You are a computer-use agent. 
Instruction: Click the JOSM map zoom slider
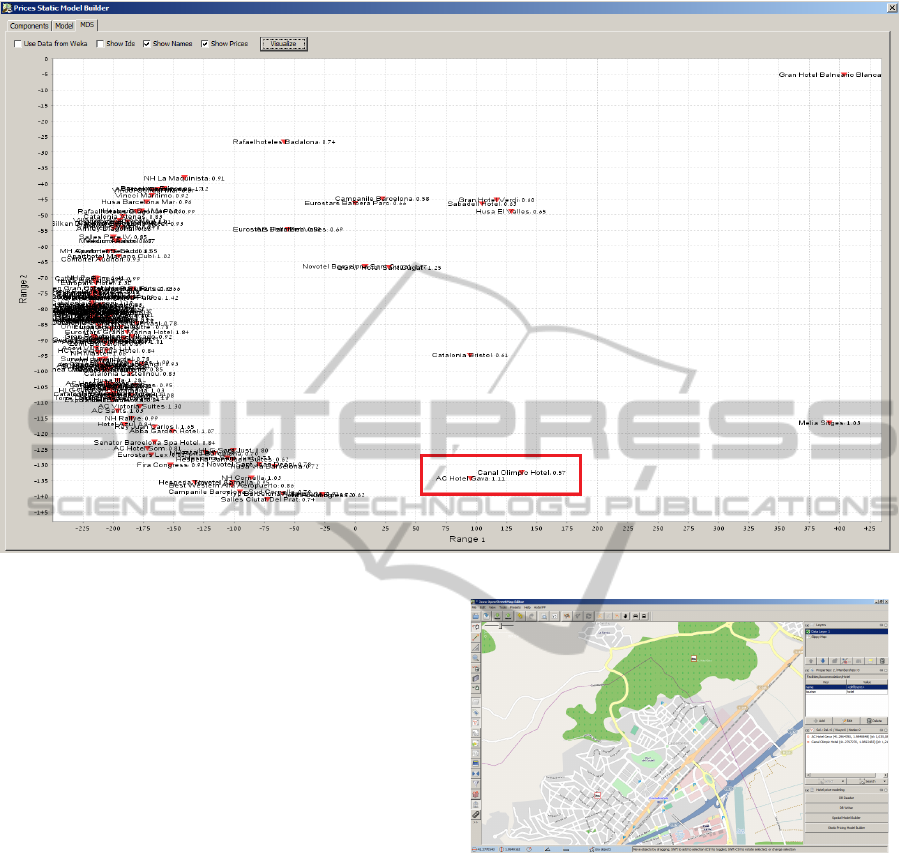[500, 626]
